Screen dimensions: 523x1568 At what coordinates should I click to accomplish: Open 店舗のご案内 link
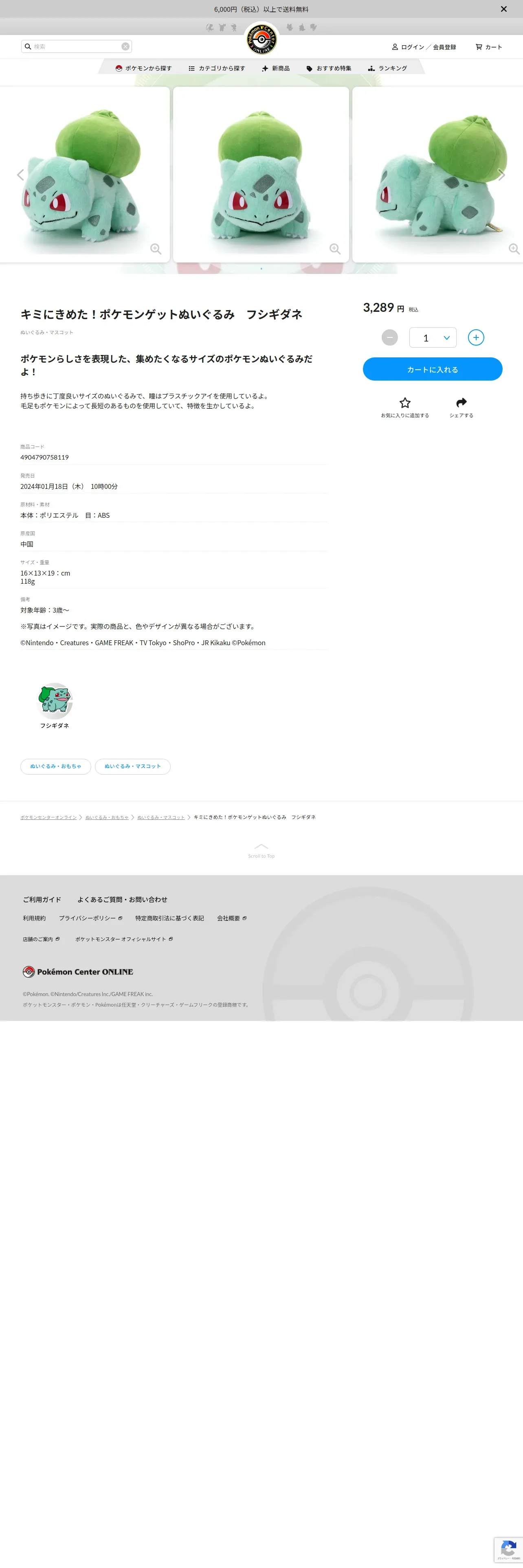coord(42,939)
